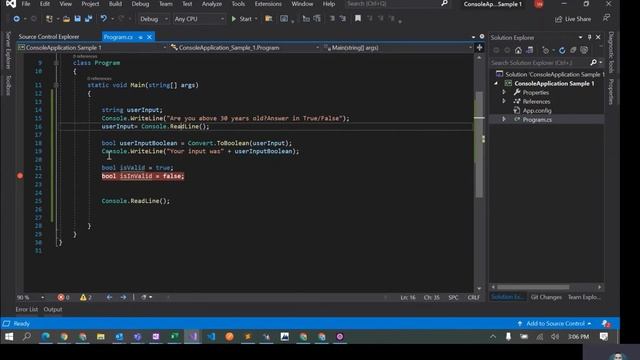Screen dimensions: 640x360
Task: Click the Pending Changes Filter icon
Action: click(x=546, y=50)
